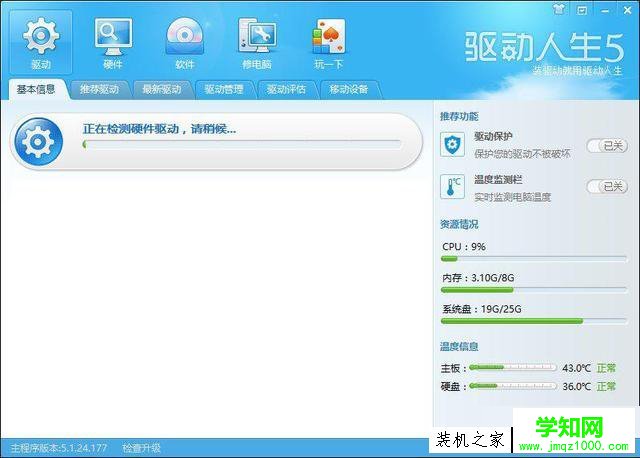This screenshot has height=458, width=640.
Task: Click the 43.0℃ motherboard temperature value
Action: 576,368
